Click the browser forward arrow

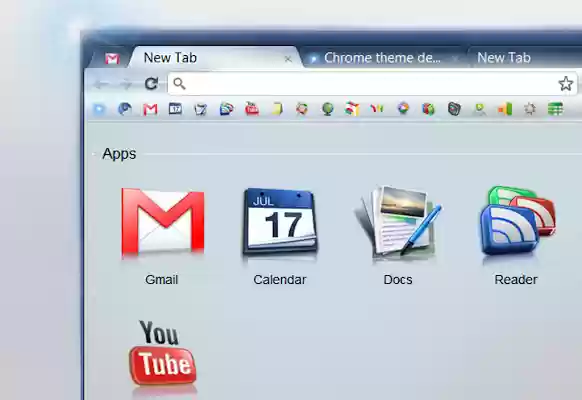[127, 84]
